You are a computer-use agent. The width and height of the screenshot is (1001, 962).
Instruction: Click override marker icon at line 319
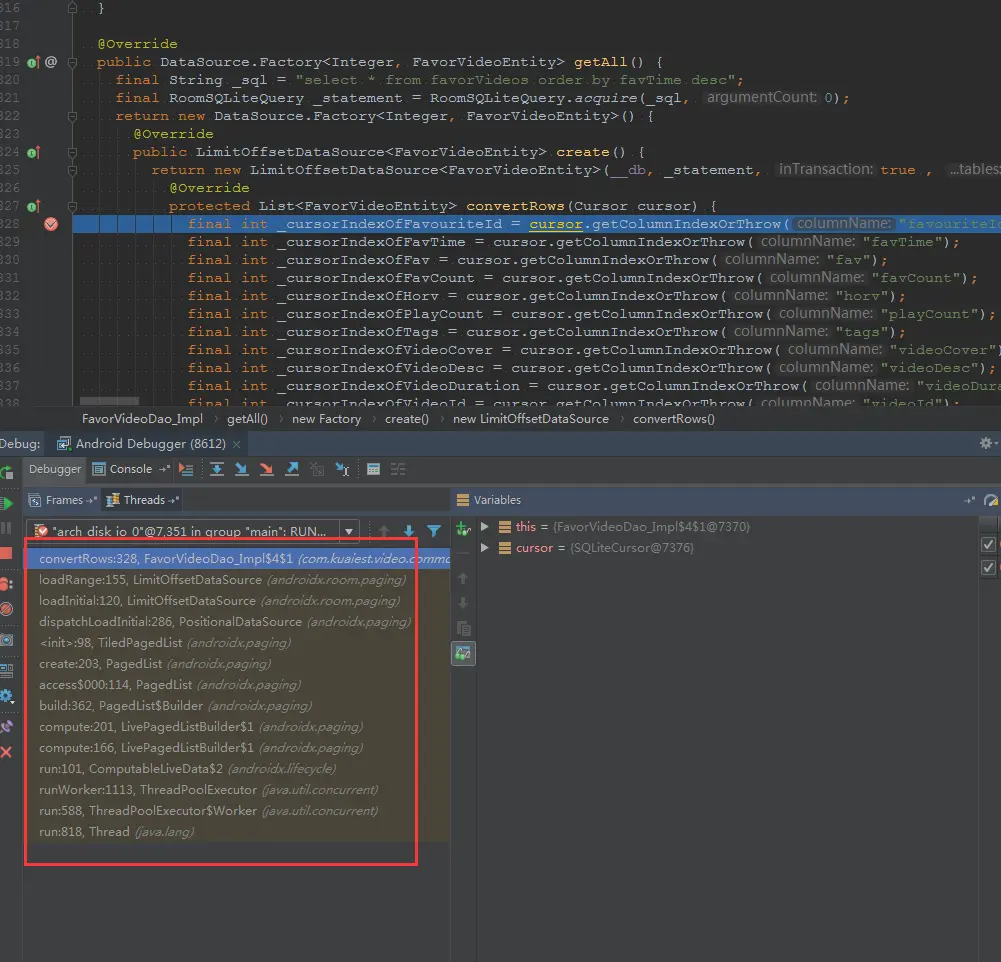[33, 62]
